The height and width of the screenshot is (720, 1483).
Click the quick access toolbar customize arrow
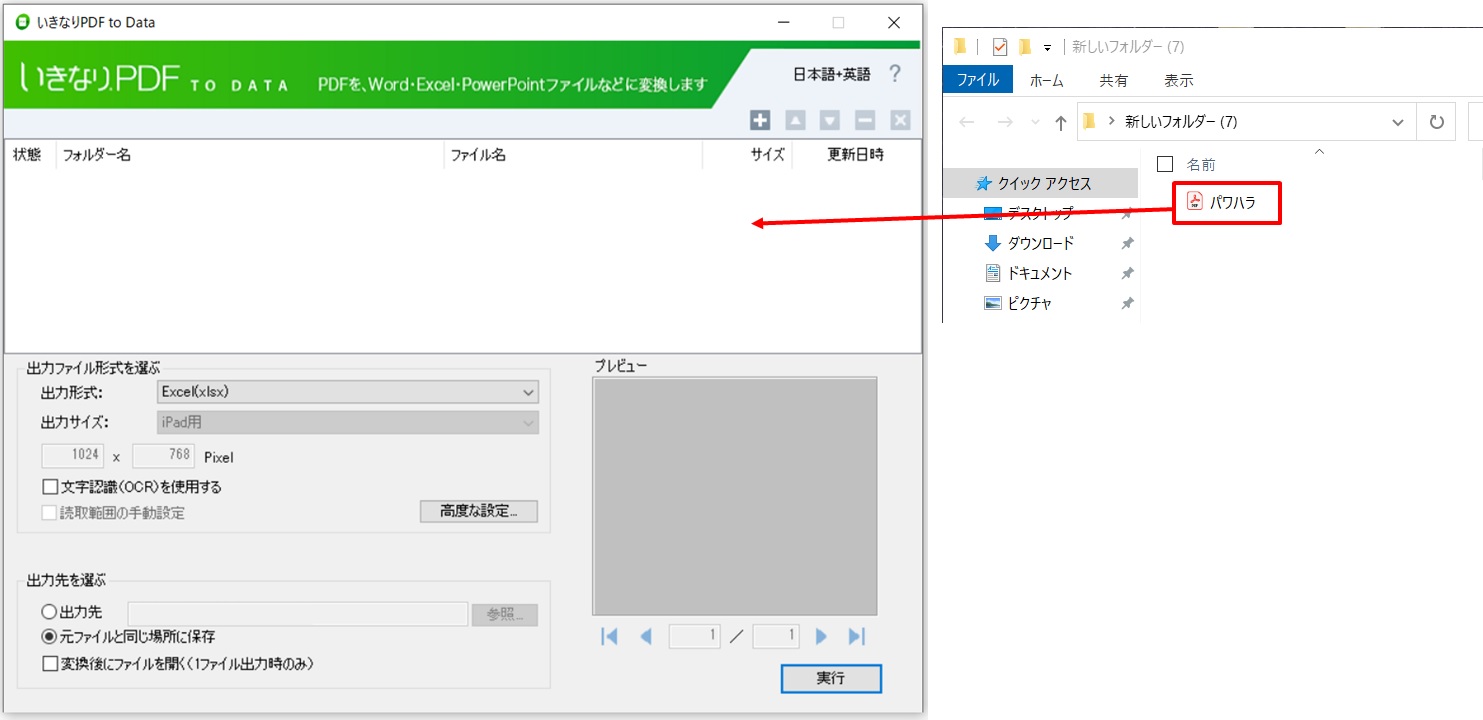[x=1047, y=47]
